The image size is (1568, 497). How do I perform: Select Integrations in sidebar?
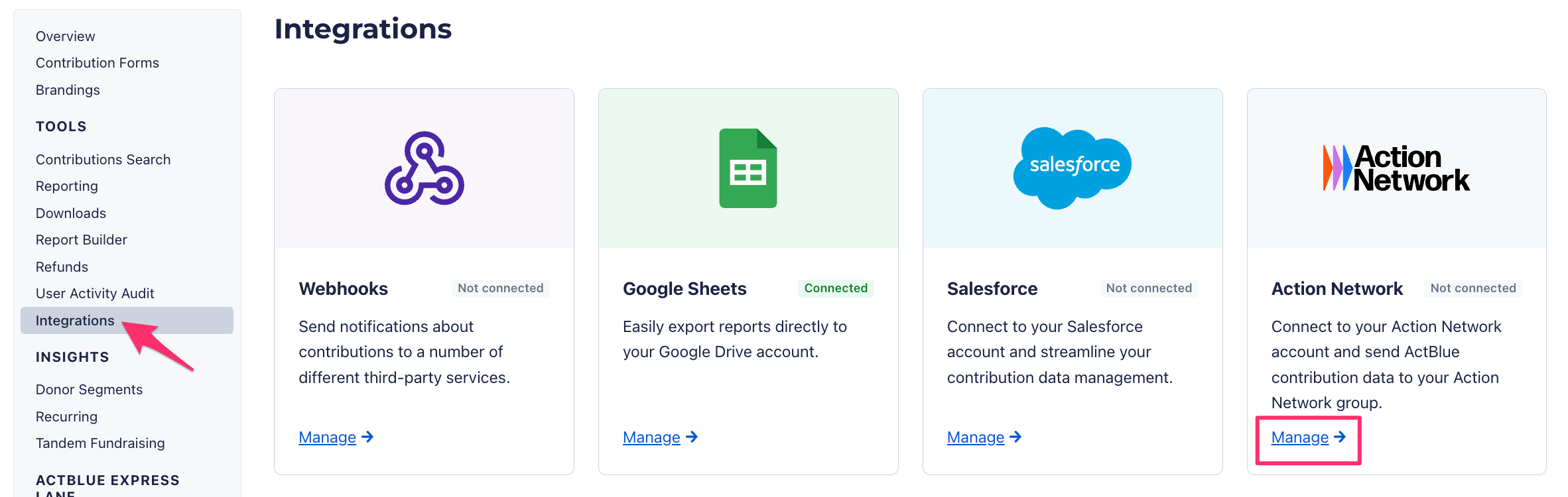click(127, 321)
